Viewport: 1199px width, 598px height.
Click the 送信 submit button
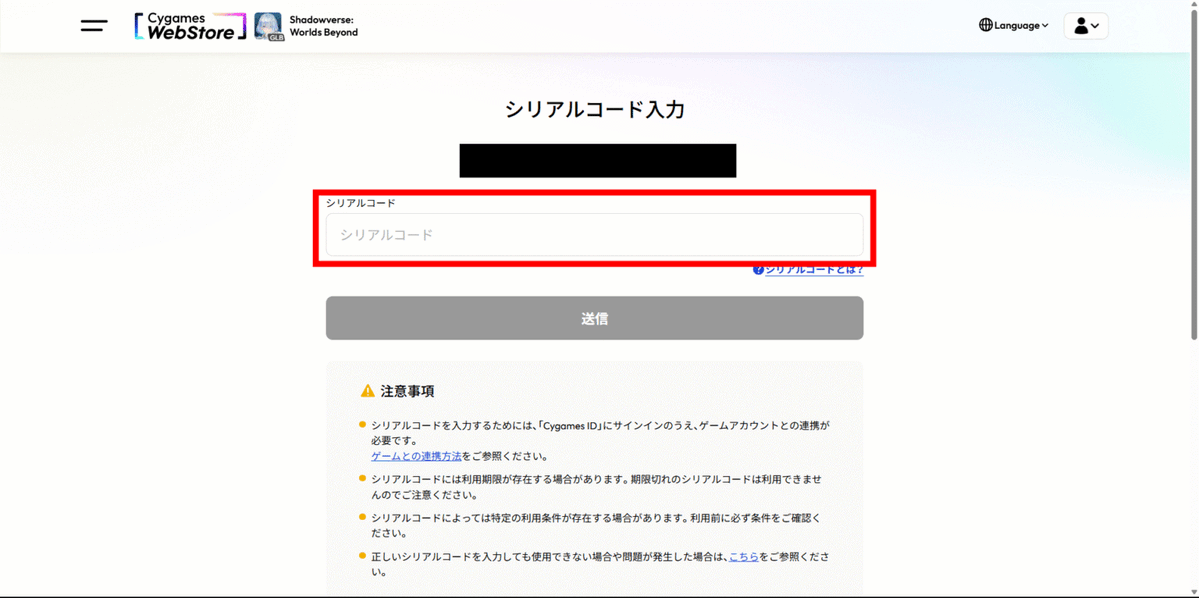594,318
